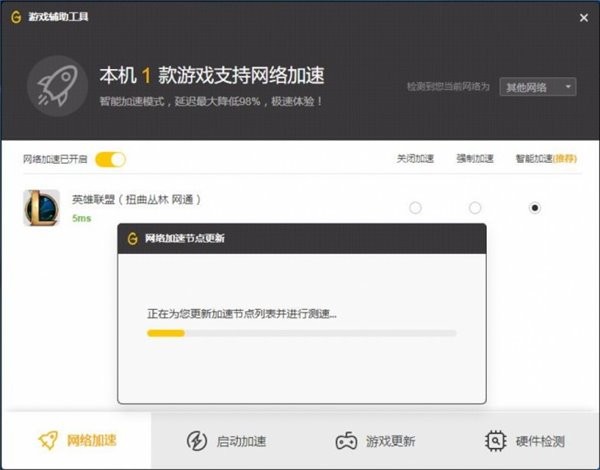
Task: Click the yellow G logo in title bar
Action: [x=18, y=17]
